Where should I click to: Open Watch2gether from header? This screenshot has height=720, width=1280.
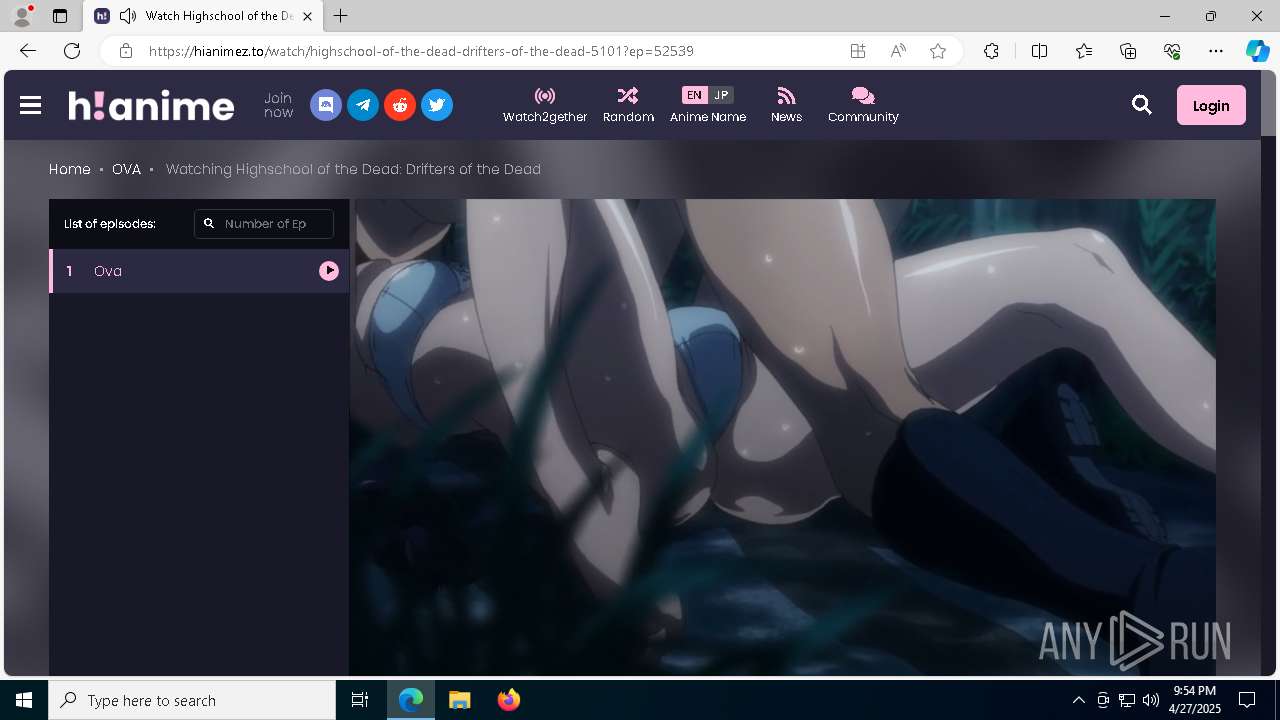tap(545, 105)
